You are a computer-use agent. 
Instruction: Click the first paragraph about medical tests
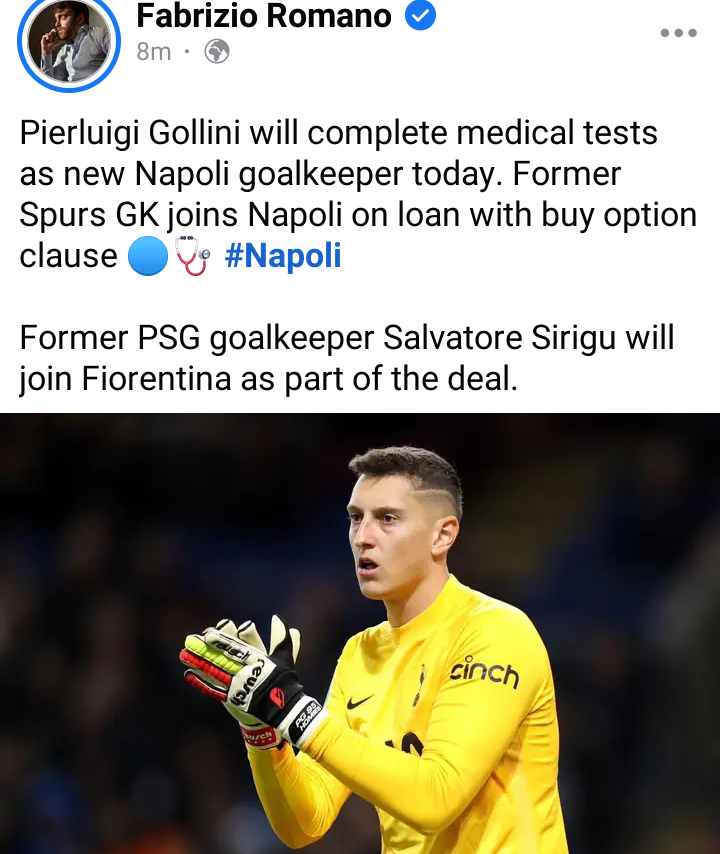coord(358,194)
